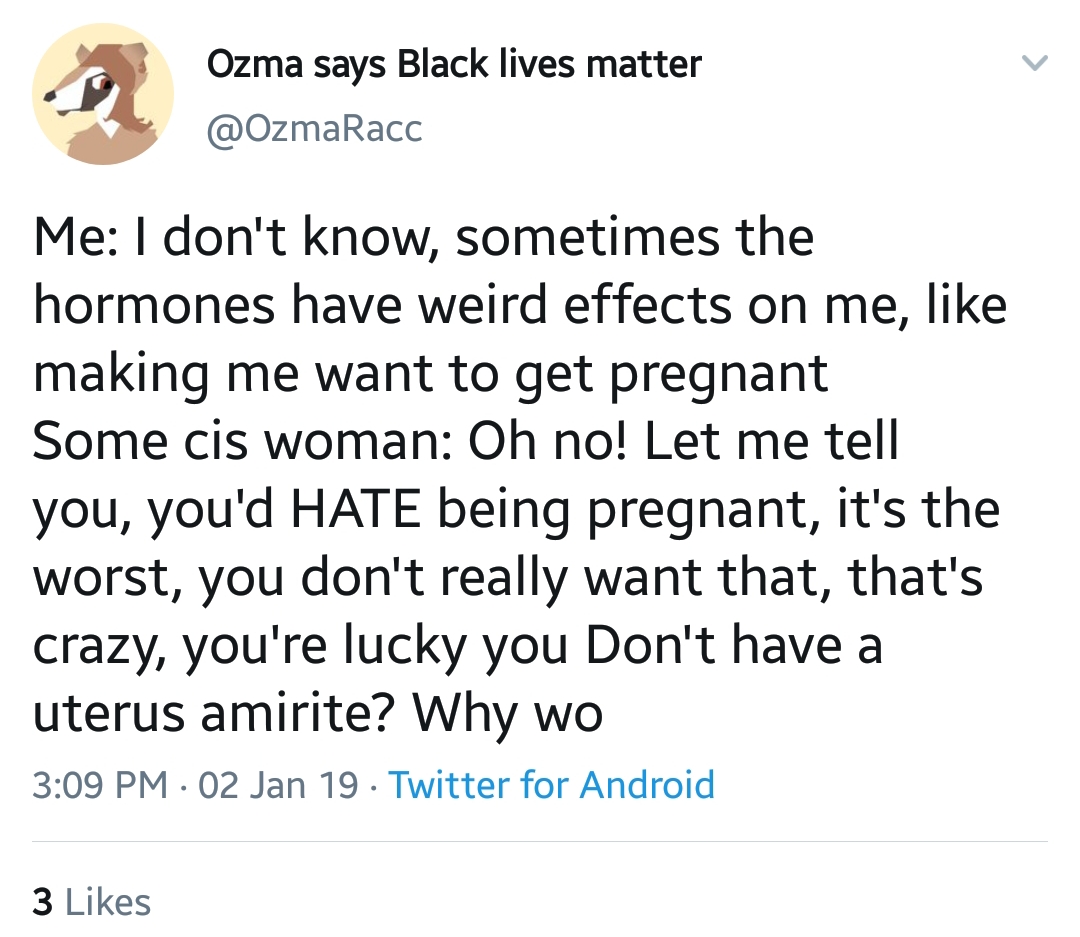Click the @OzmaRacc handle

[x=314, y=128]
